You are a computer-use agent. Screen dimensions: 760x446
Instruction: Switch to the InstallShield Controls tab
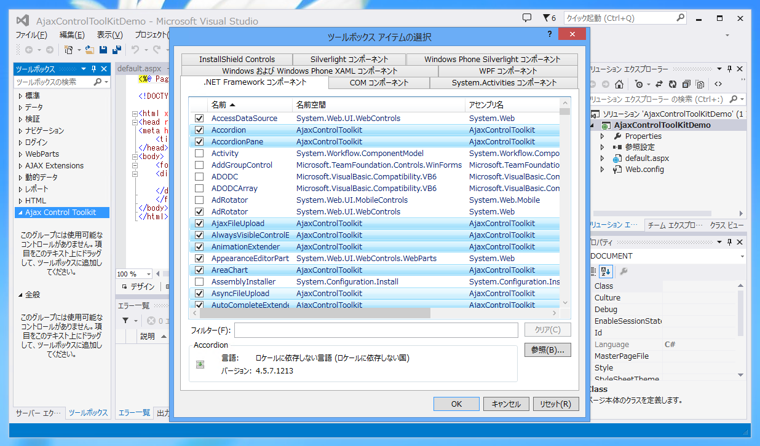pos(237,59)
